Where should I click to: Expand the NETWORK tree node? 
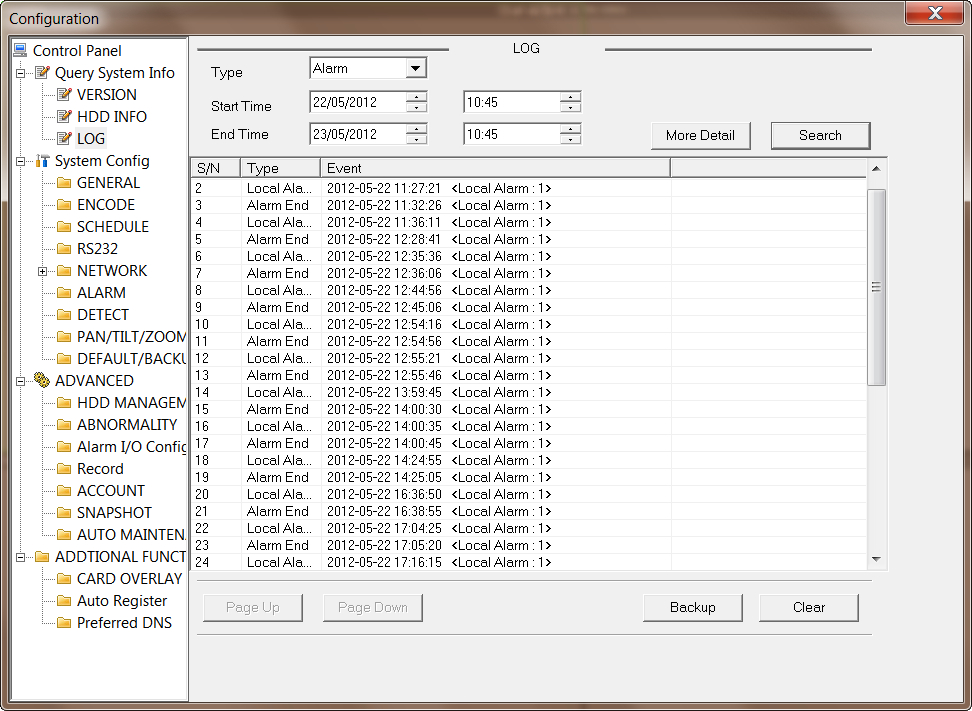pos(42,271)
